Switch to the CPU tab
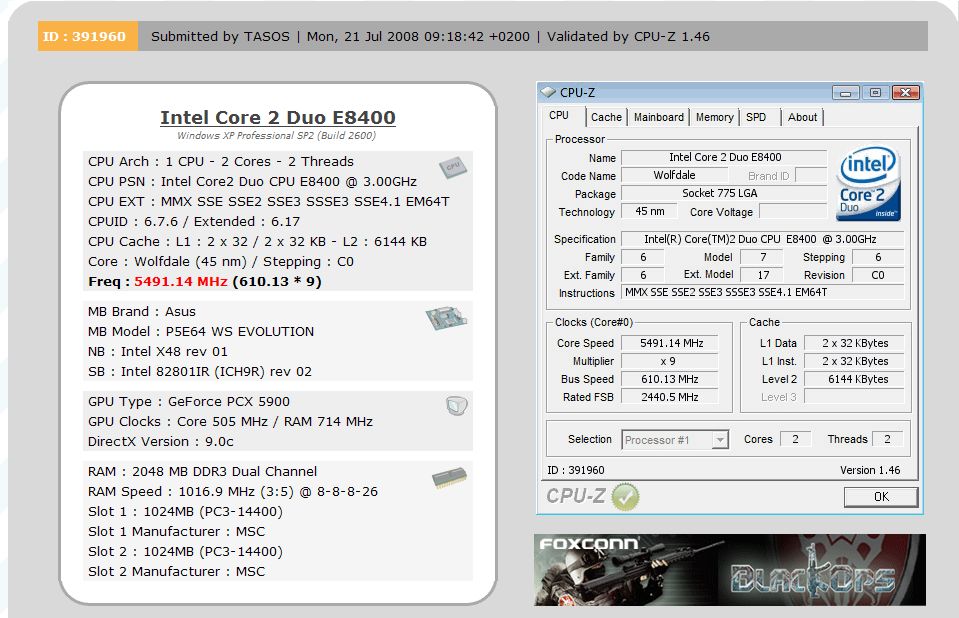Viewport: 959px width, 618px height. click(559, 116)
